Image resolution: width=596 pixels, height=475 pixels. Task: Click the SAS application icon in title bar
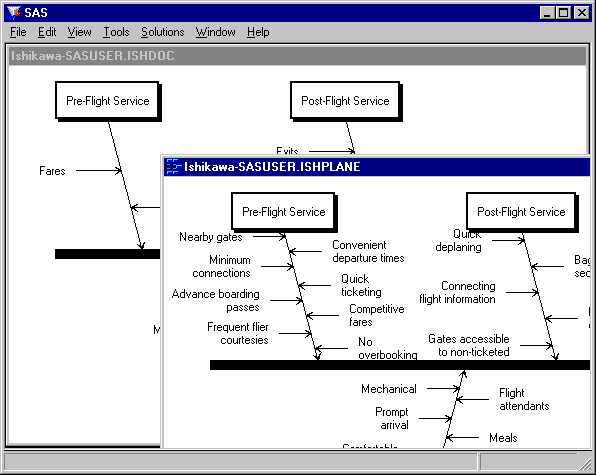click(x=14, y=13)
